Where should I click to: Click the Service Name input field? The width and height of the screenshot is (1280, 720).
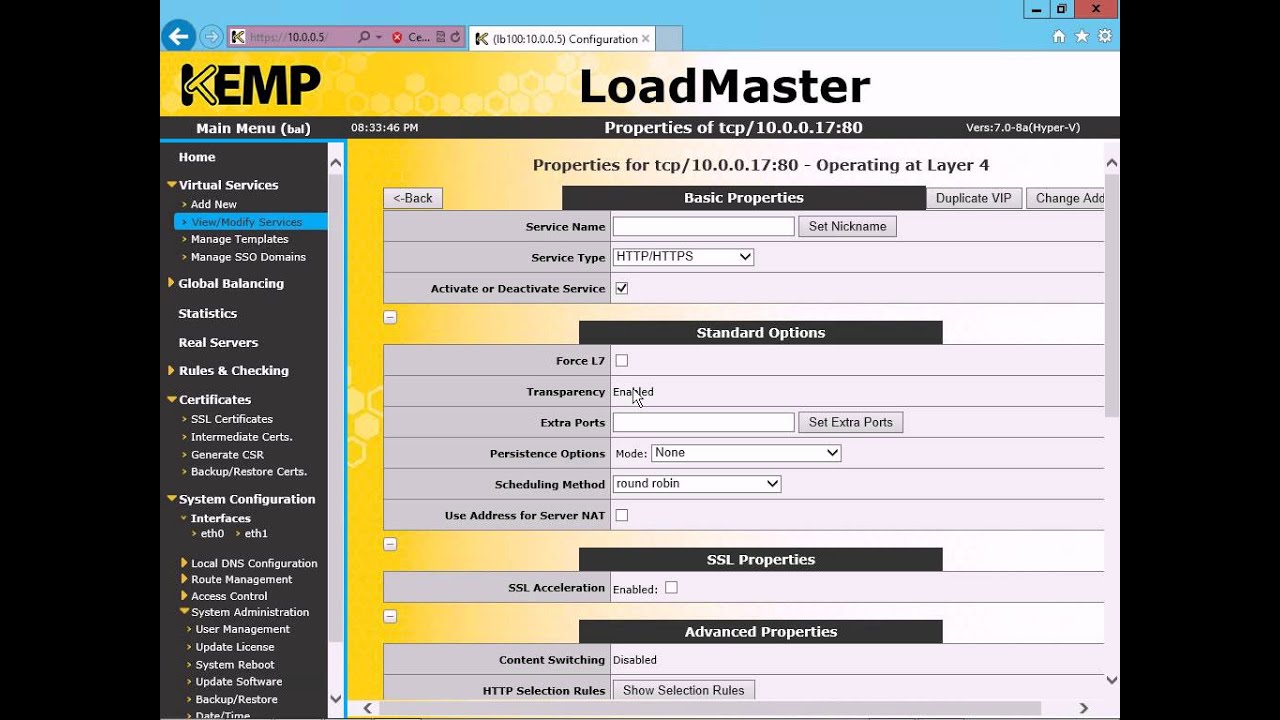[703, 226]
